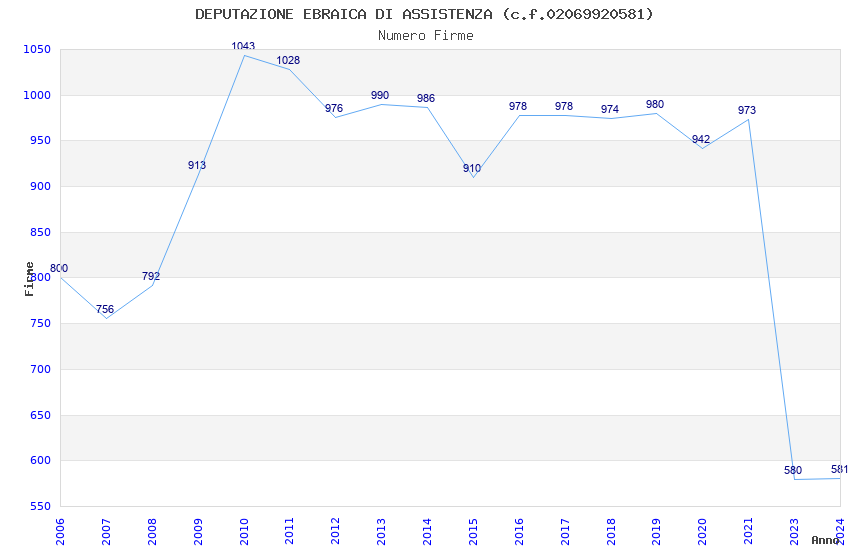850x550 pixels.
Task: Click x-axis year 2006
Action: [x=60, y=532]
